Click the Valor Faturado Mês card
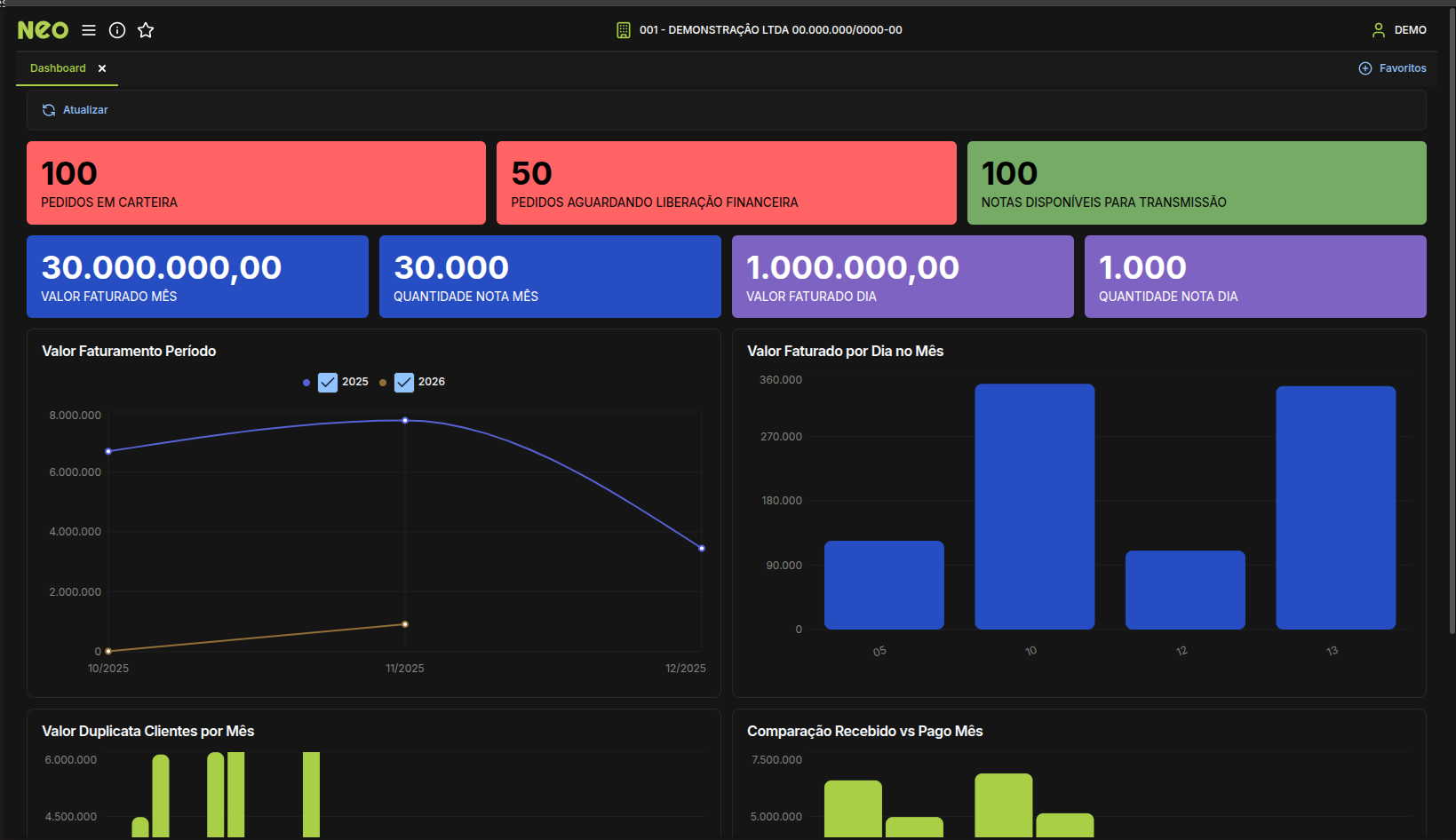 coord(197,276)
